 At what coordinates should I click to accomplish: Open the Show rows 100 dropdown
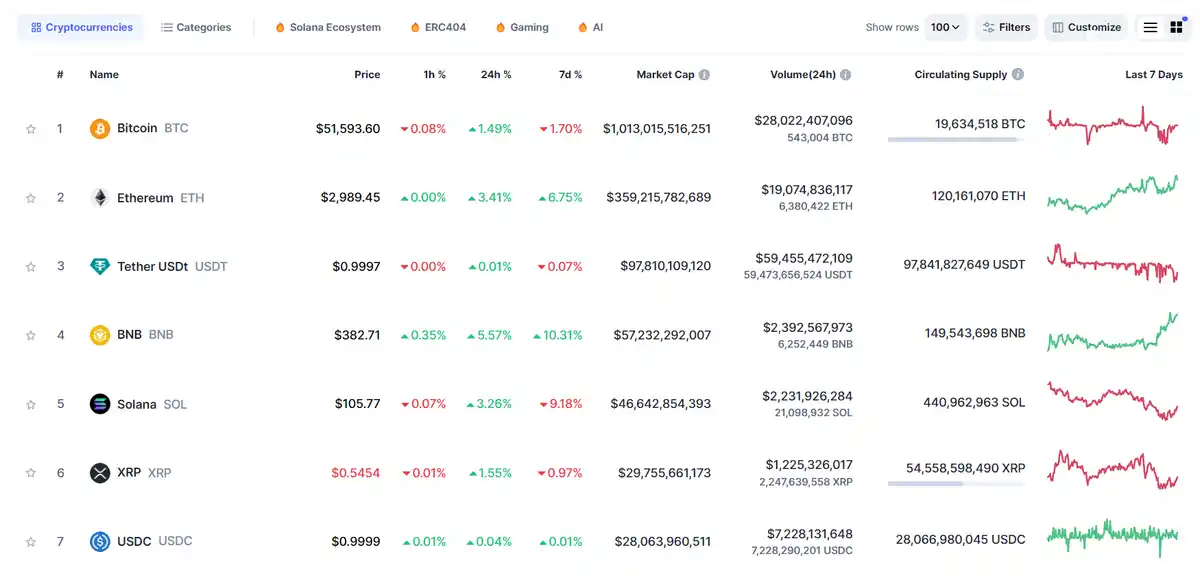945,28
